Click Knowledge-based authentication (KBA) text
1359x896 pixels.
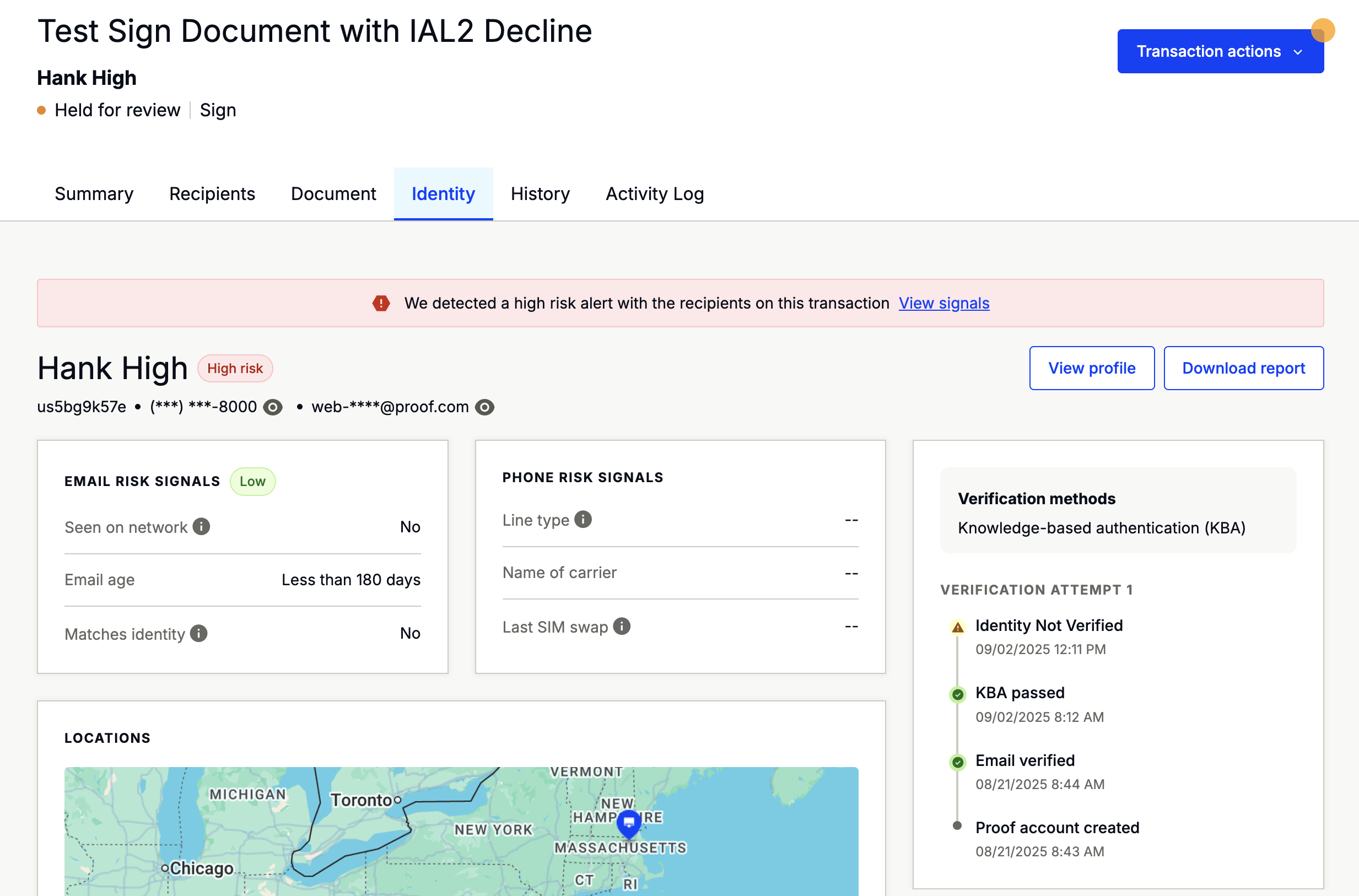1101,527
